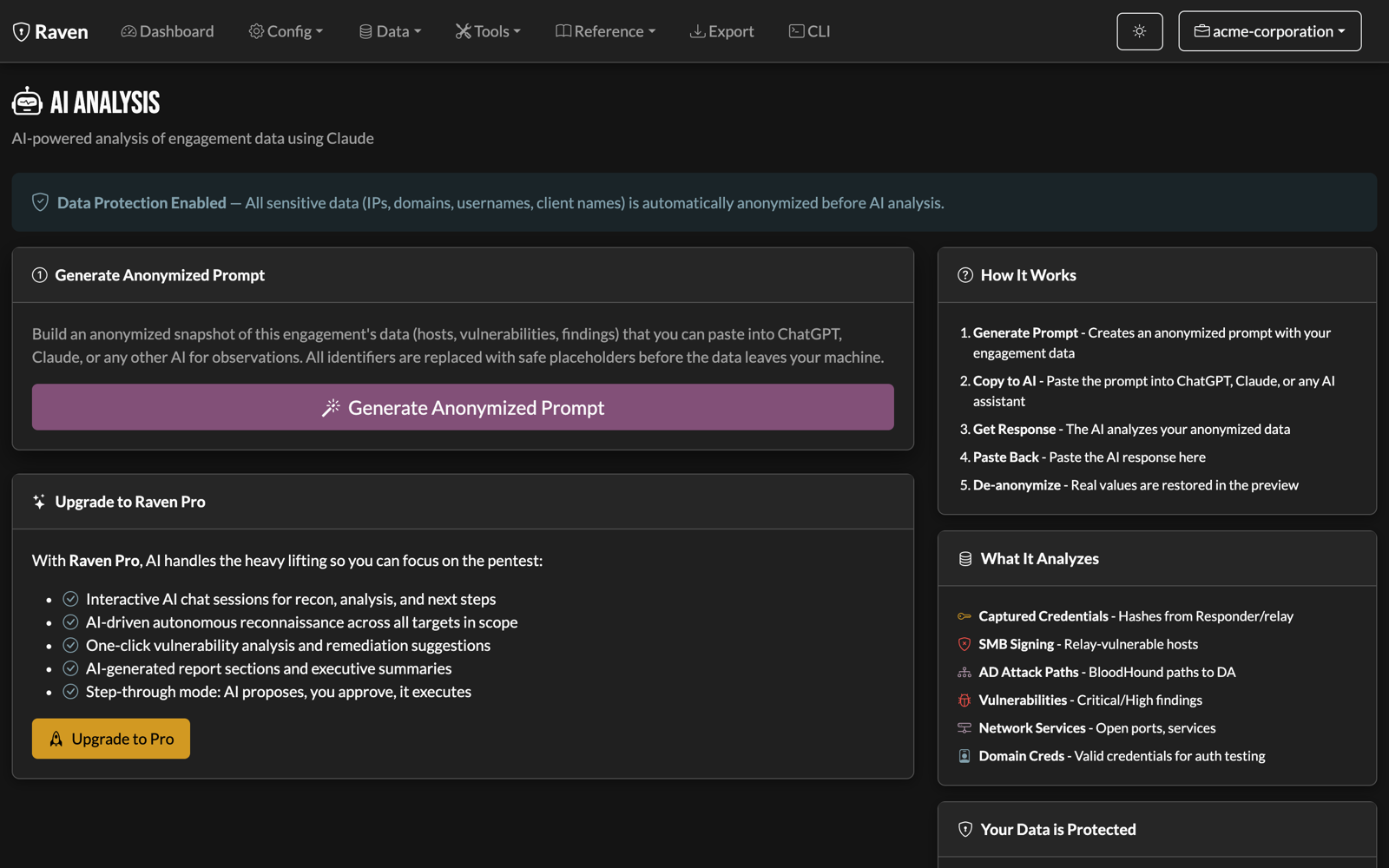Click the network icon for Network Services
1389x868 pixels.
coord(964,728)
